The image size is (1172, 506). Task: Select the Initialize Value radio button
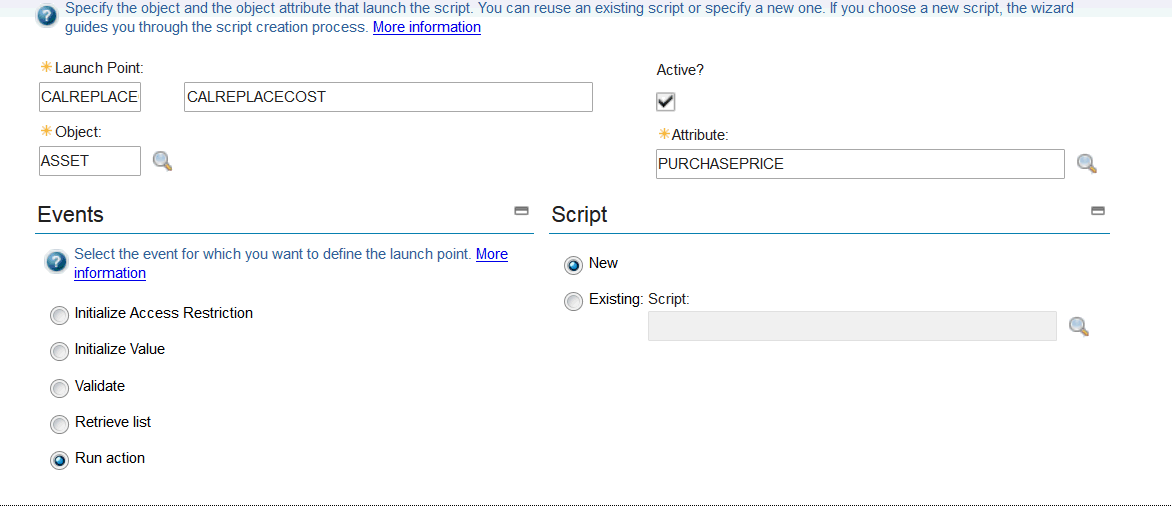tap(60, 351)
